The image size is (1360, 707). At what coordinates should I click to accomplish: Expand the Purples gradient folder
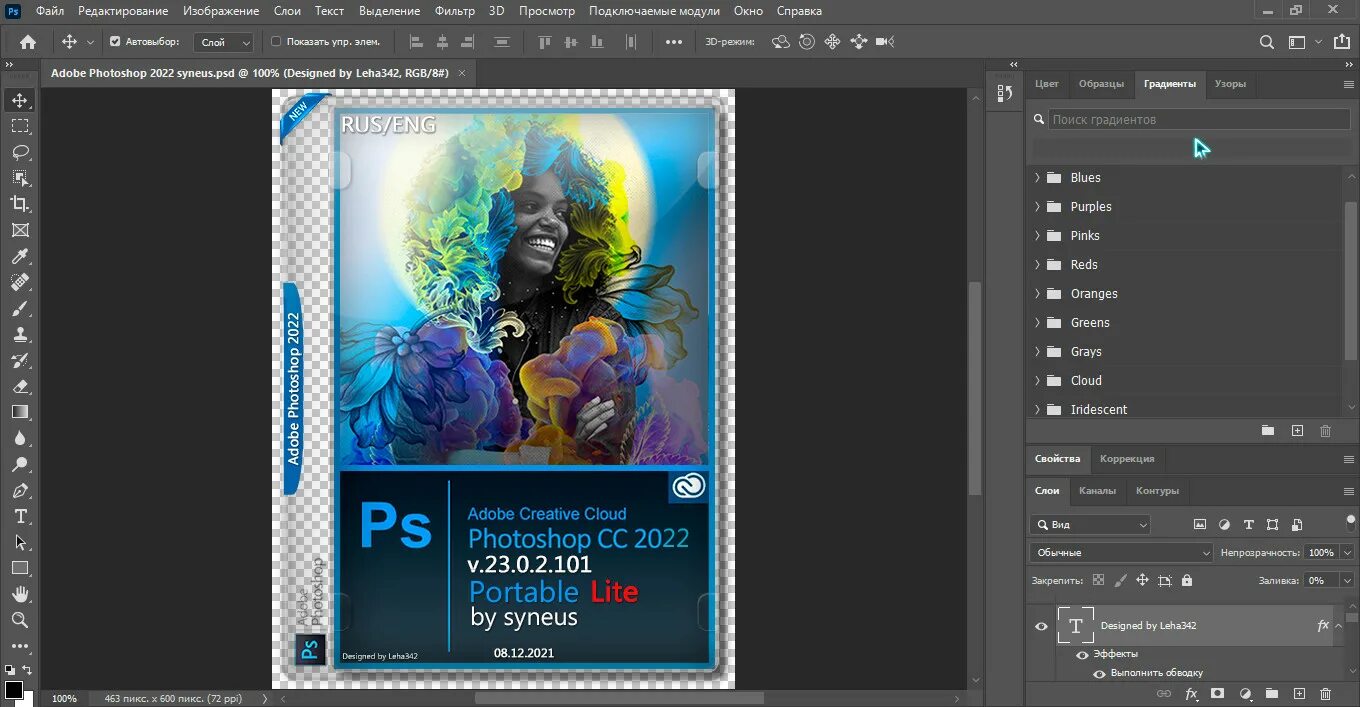point(1037,207)
